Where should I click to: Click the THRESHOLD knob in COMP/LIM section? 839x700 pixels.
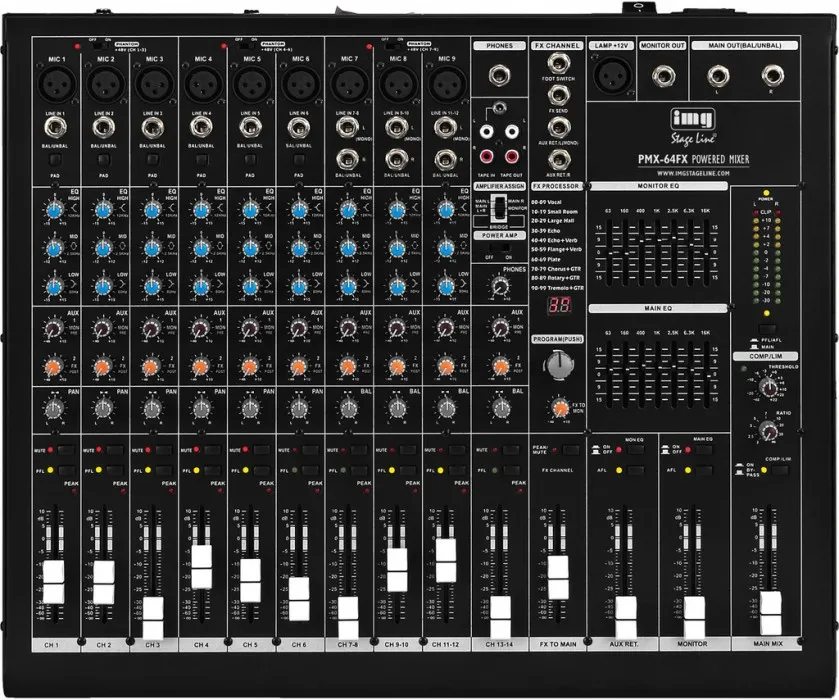(x=770, y=388)
